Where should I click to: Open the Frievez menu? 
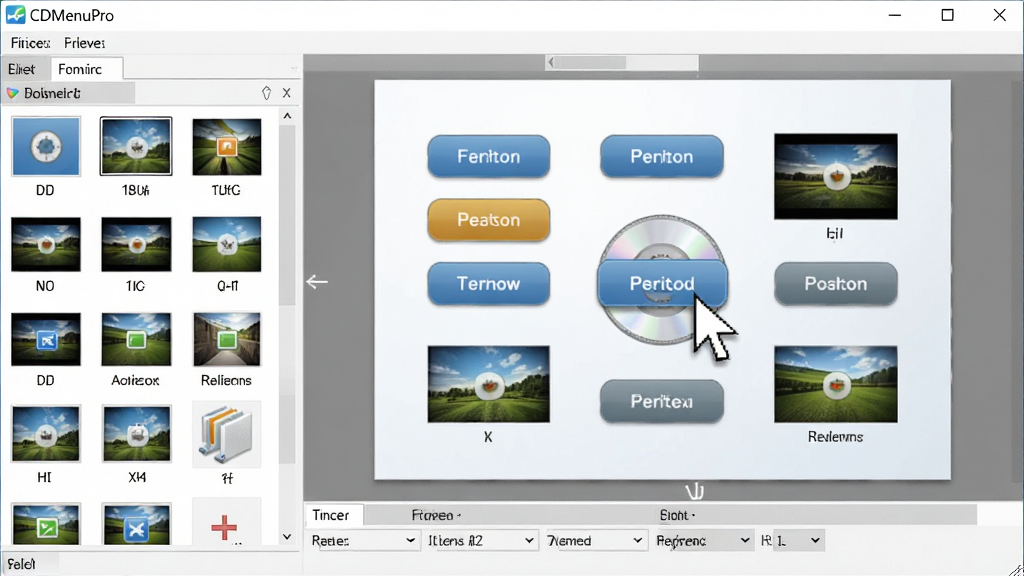tap(85, 43)
